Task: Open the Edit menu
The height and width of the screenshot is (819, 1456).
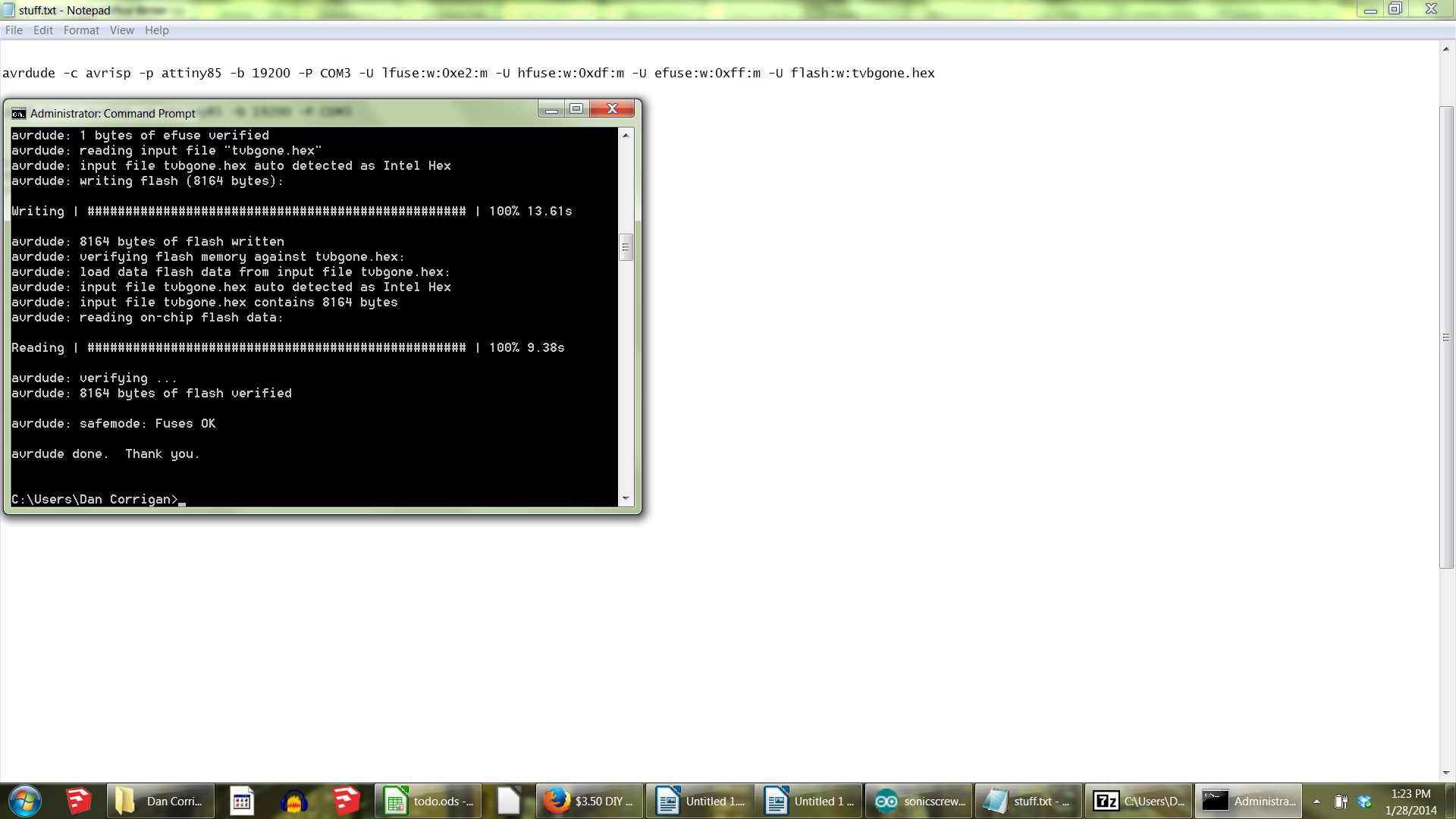Action: pos(42,30)
